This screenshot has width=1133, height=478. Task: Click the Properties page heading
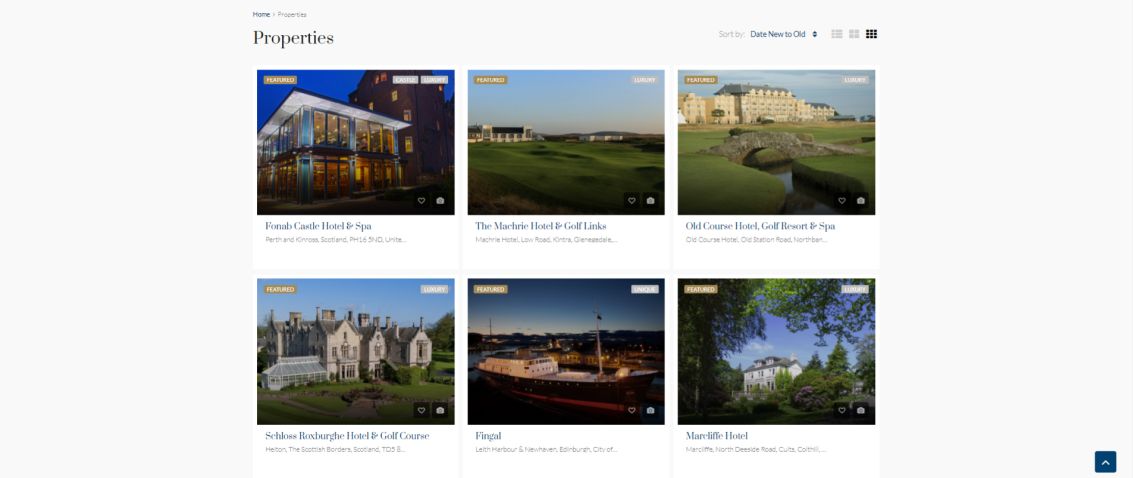293,38
